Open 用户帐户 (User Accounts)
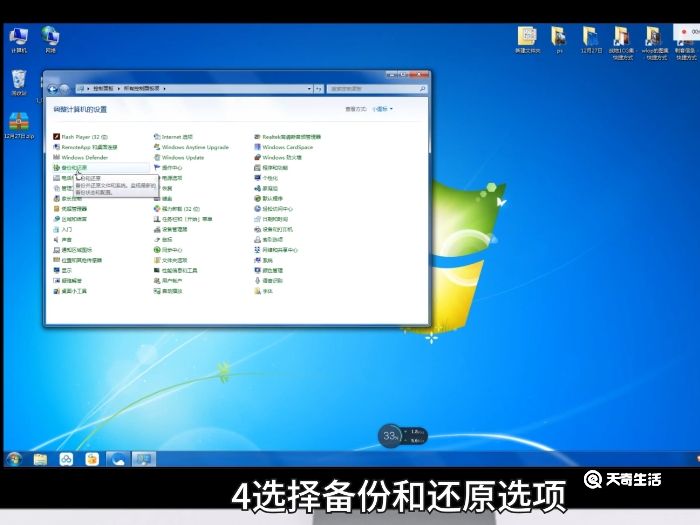700x525 pixels. 168,281
